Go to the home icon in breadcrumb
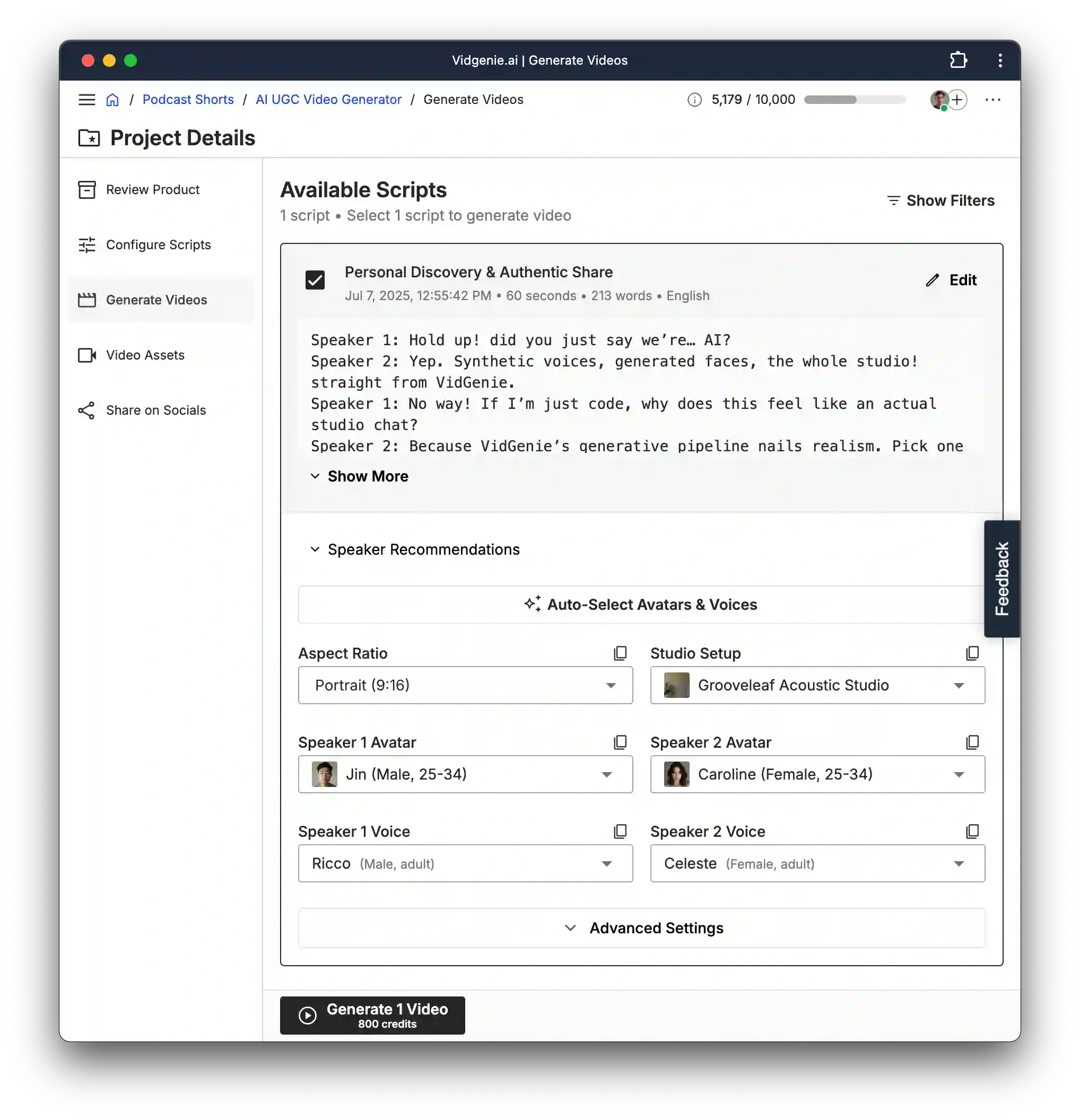The width and height of the screenshot is (1080, 1120). click(112, 99)
